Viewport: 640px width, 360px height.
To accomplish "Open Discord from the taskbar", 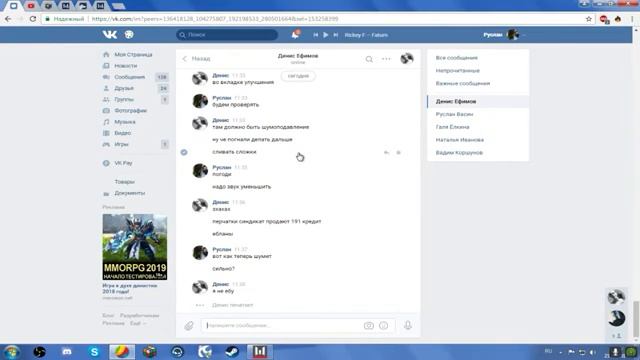I will (x=67, y=352).
